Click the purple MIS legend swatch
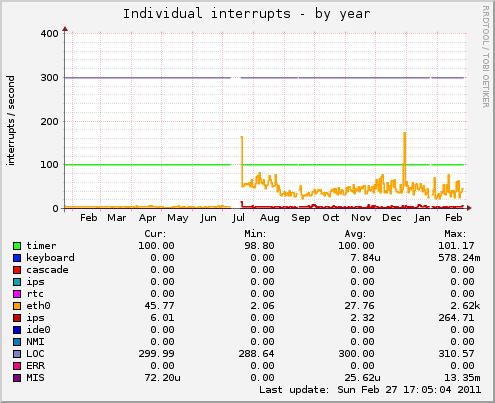Image resolution: width=495 pixels, height=403 pixels. tap(17, 378)
